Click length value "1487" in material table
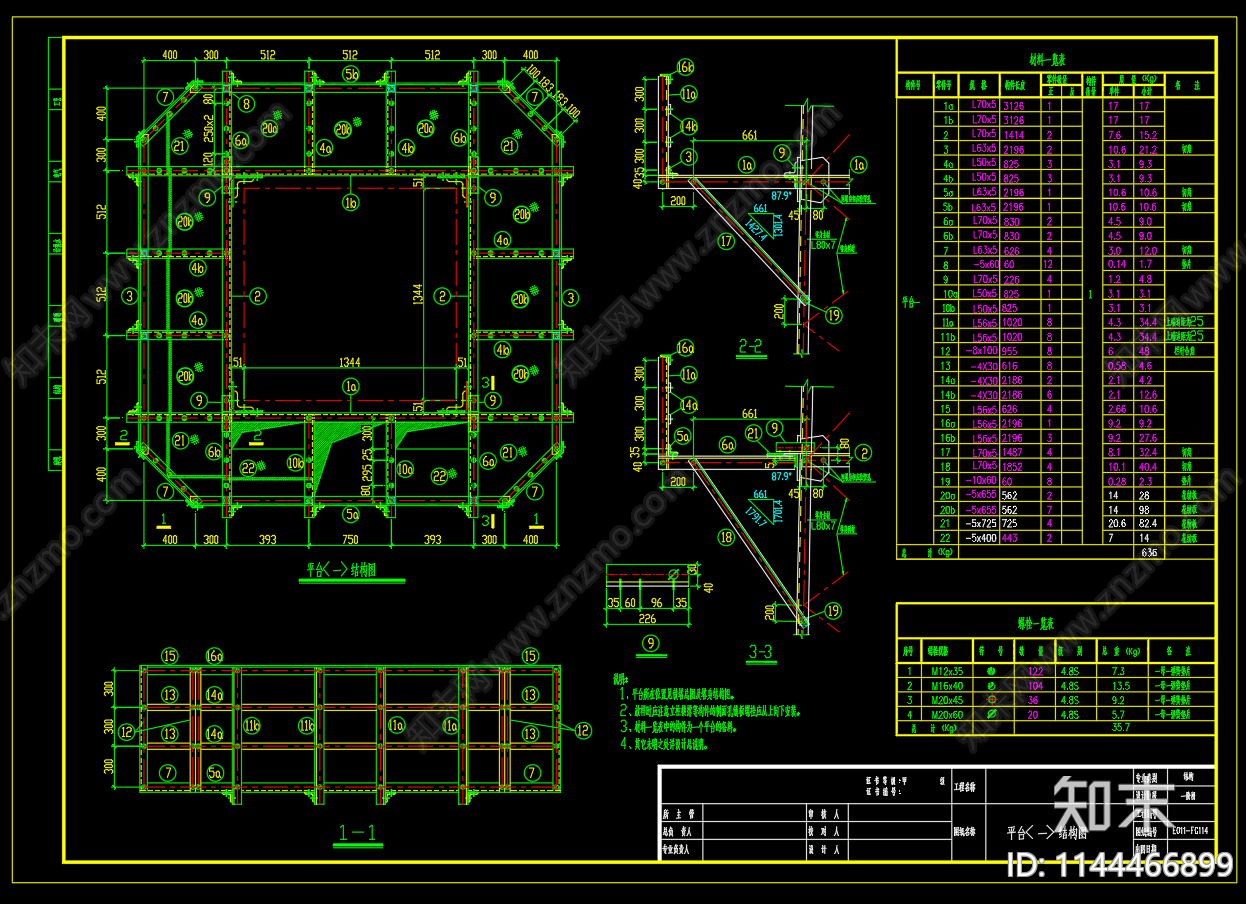The width and height of the screenshot is (1246, 904). click(1013, 452)
